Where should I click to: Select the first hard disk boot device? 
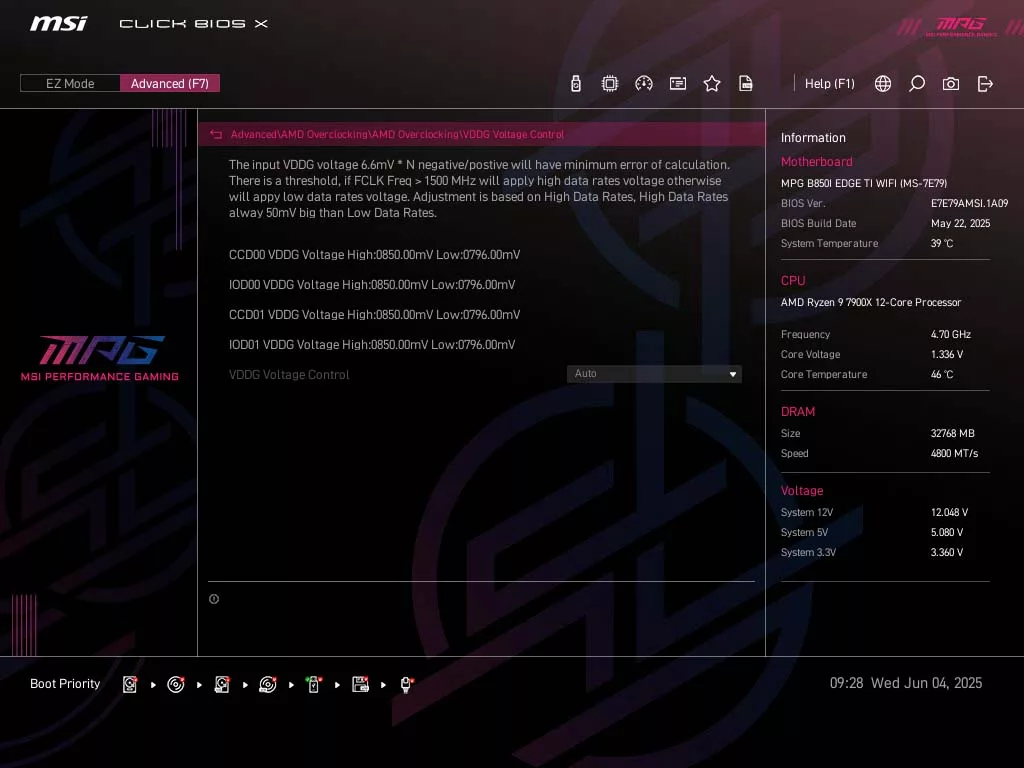(x=130, y=684)
